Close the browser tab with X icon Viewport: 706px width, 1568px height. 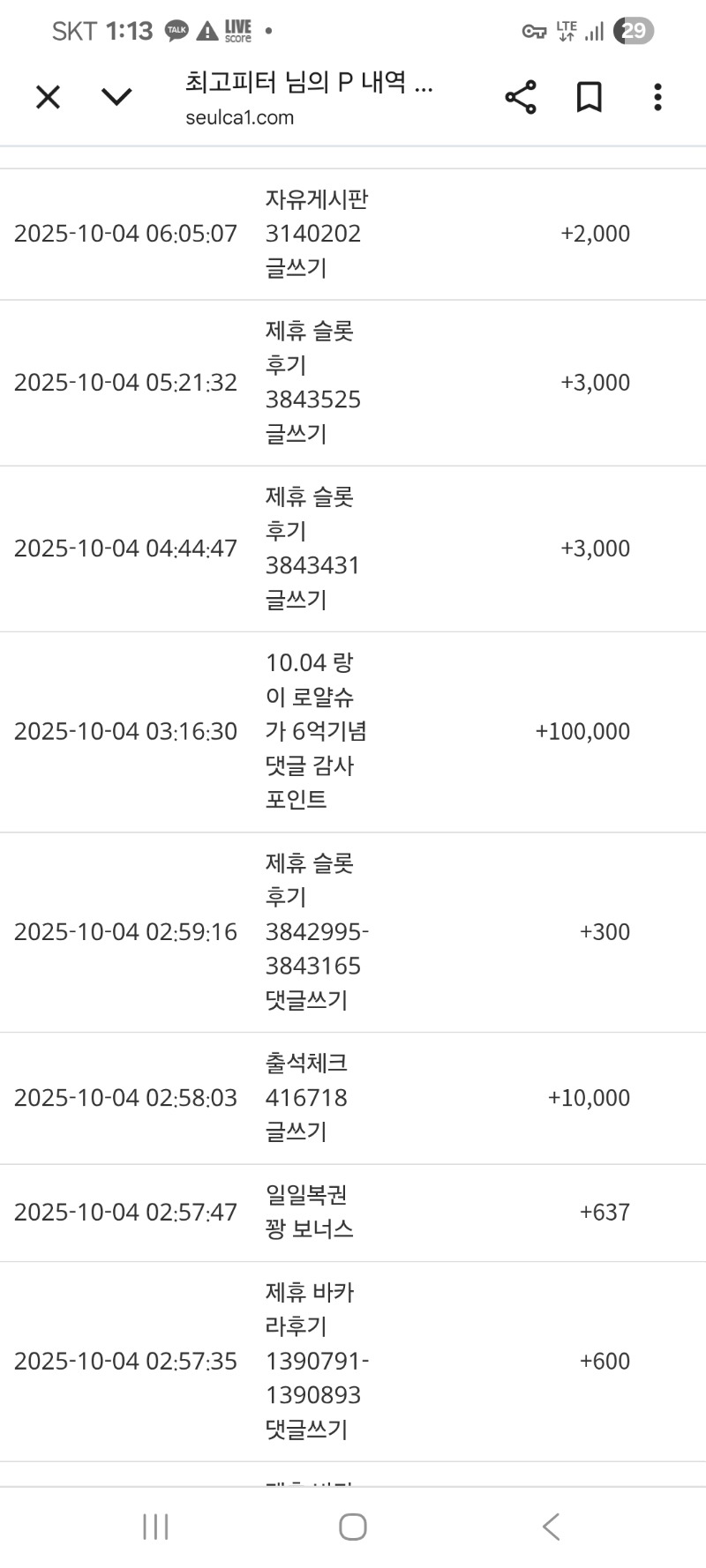pos(48,97)
